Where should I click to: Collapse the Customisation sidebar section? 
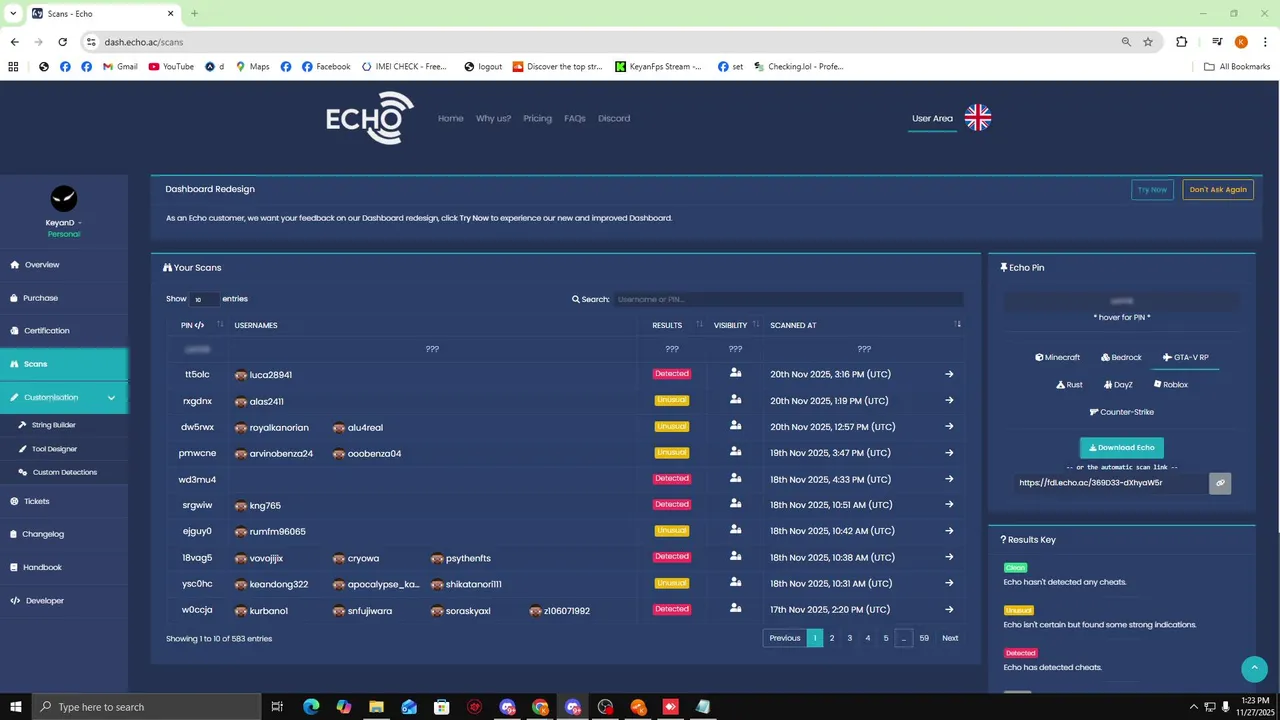tap(64, 397)
